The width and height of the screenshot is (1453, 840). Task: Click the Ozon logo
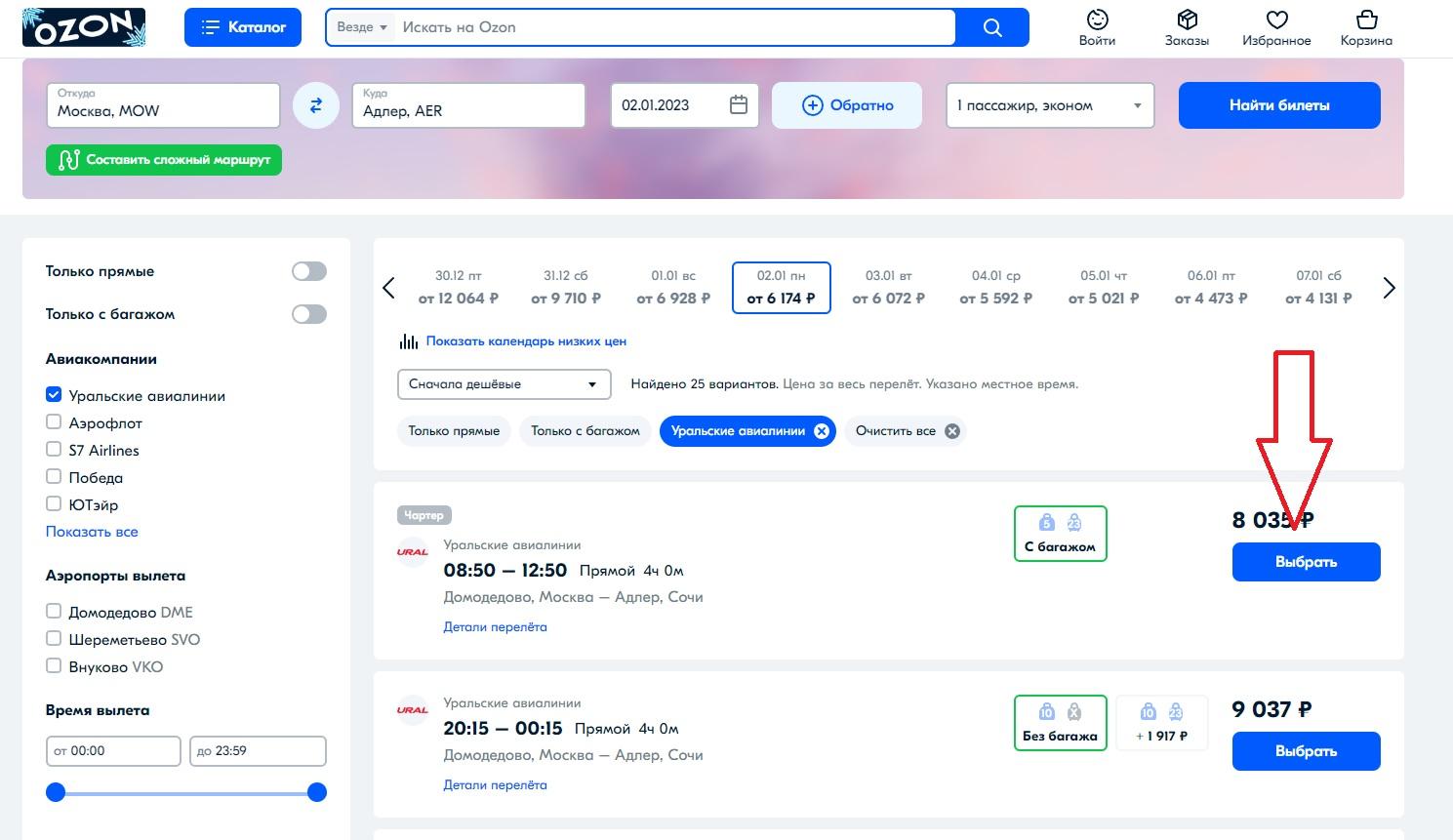click(84, 27)
